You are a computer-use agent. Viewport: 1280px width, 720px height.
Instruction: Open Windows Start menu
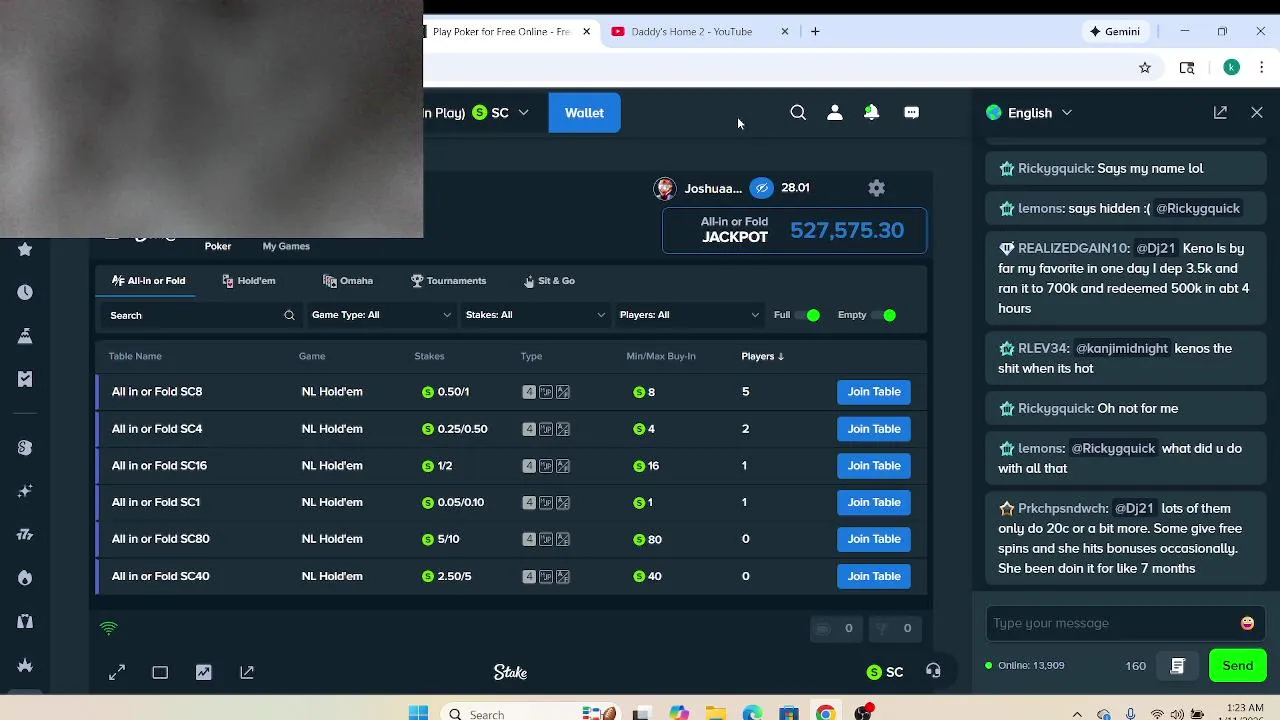418,713
